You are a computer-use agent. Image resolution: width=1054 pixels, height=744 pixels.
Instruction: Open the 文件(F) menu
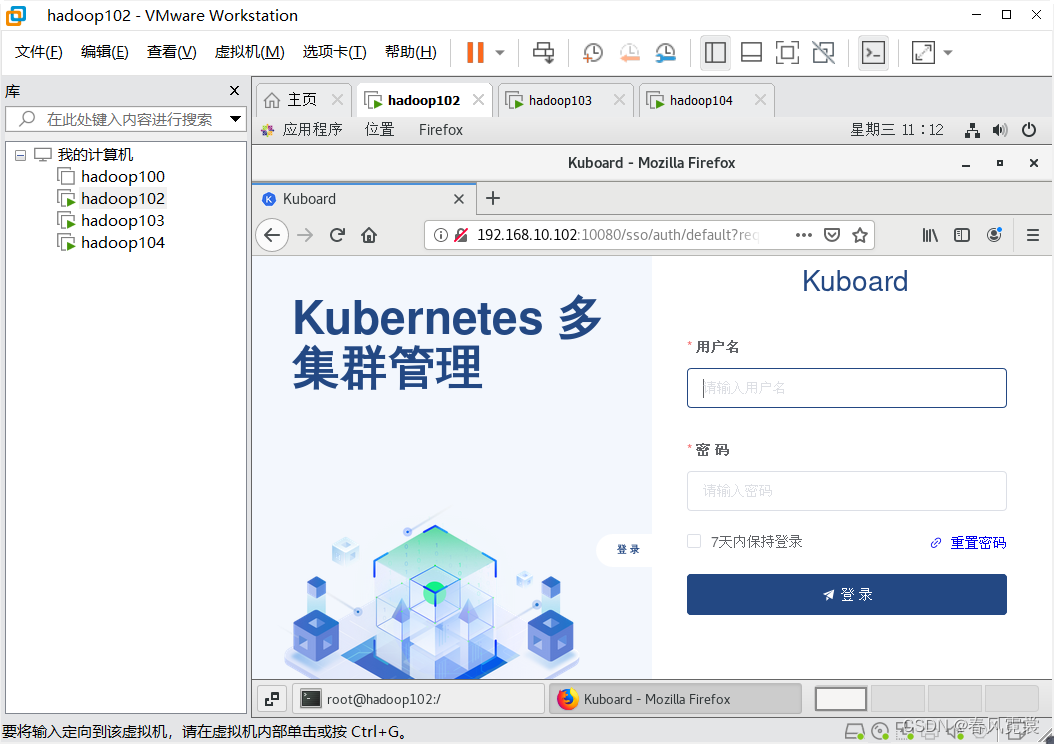(x=38, y=52)
